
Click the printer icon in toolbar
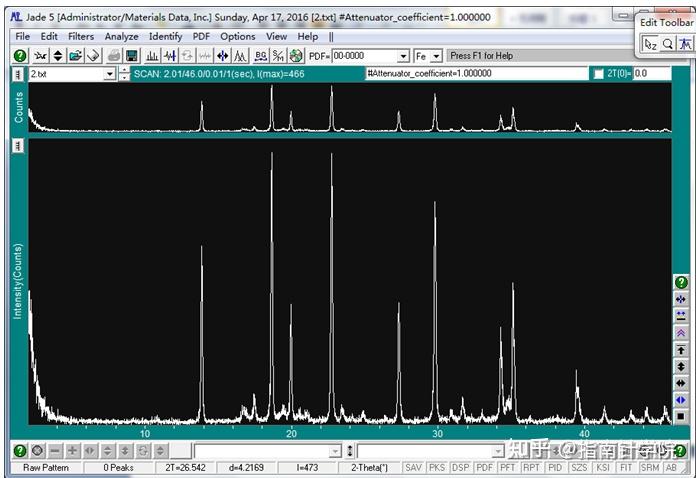click(114, 56)
